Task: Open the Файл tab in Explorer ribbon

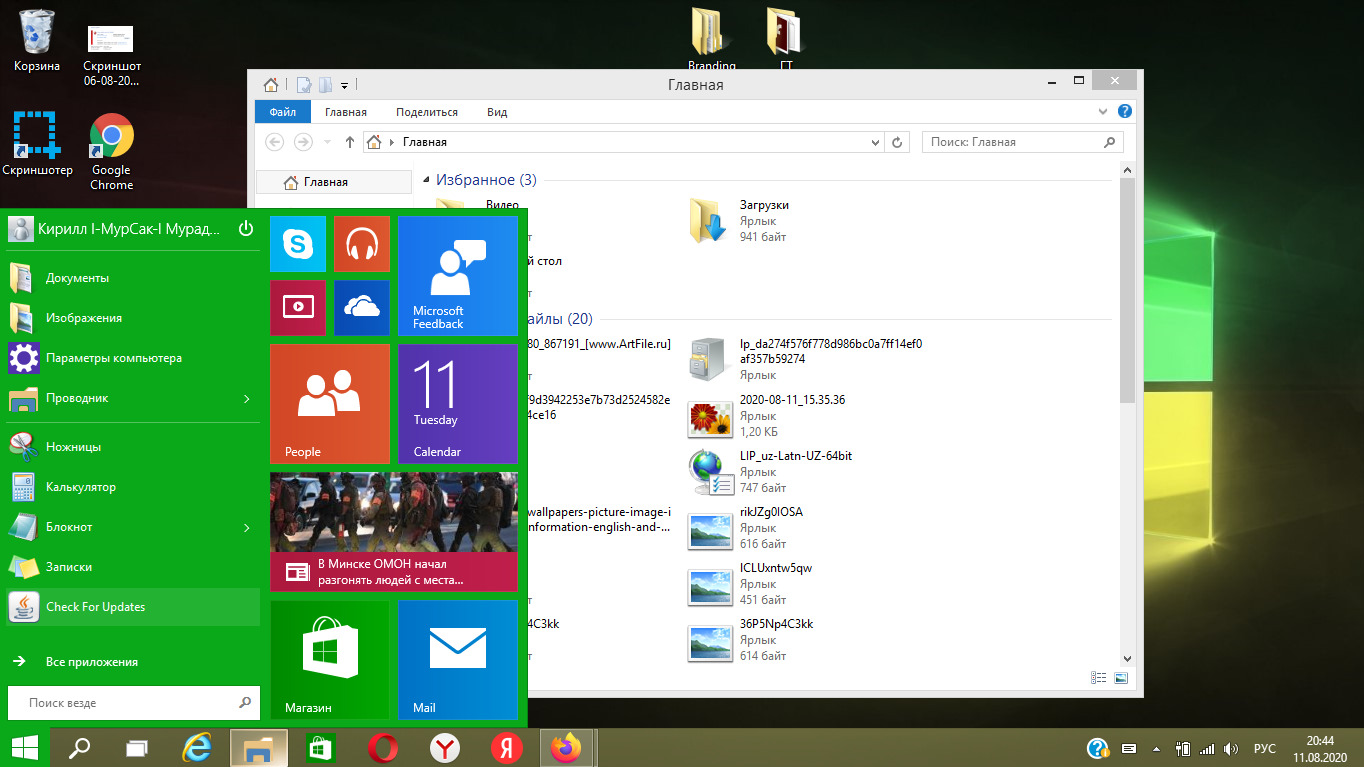Action: pyautogui.click(x=282, y=112)
